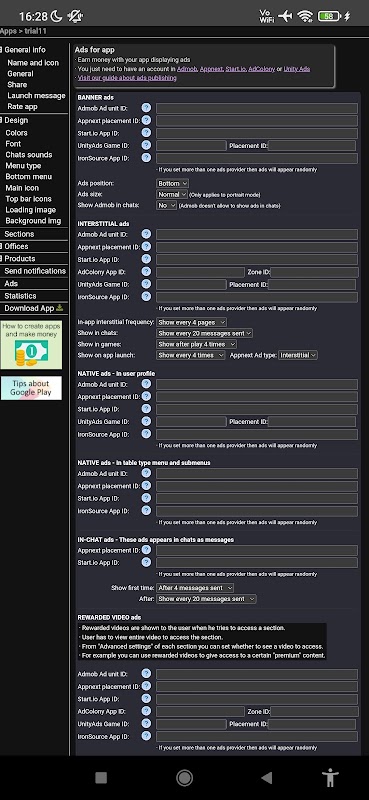This screenshot has height=800, width=369.
Task: Open the Menu type sidebar item
Action: (23, 166)
